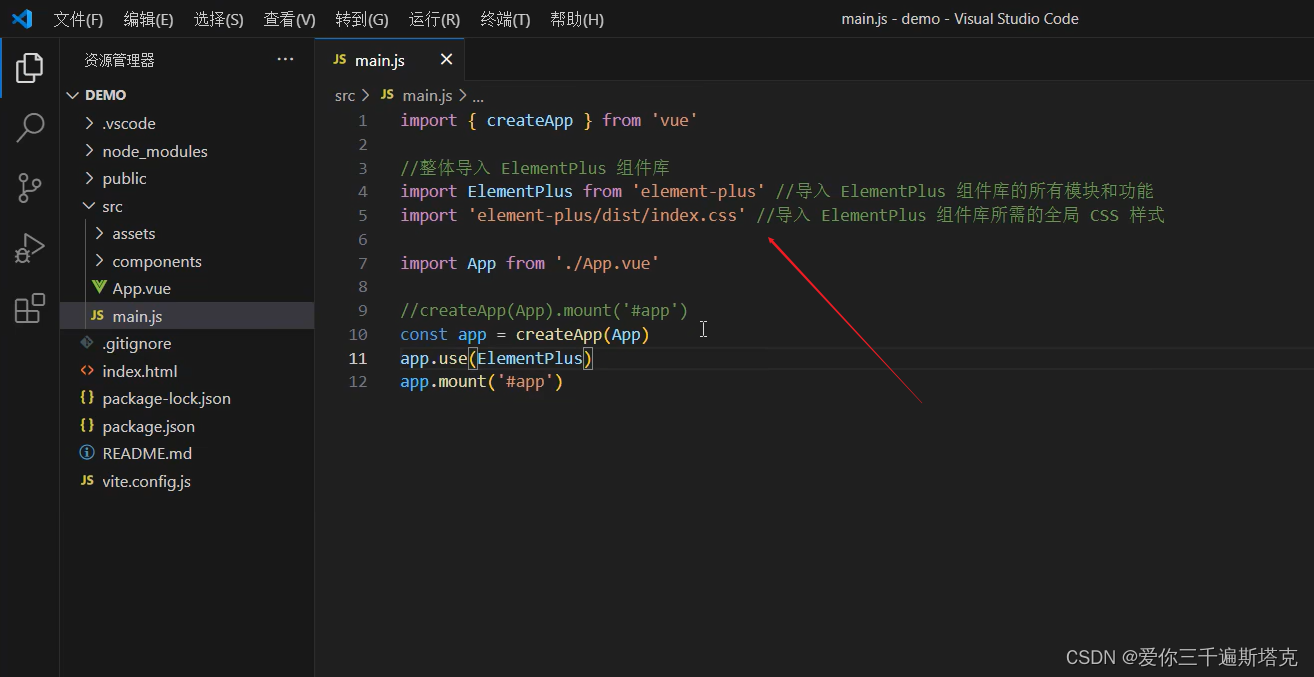Open the 运行(R) menu
This screenshot has width=1314, height=677.
pyautogui.click(x=434, y=19)
